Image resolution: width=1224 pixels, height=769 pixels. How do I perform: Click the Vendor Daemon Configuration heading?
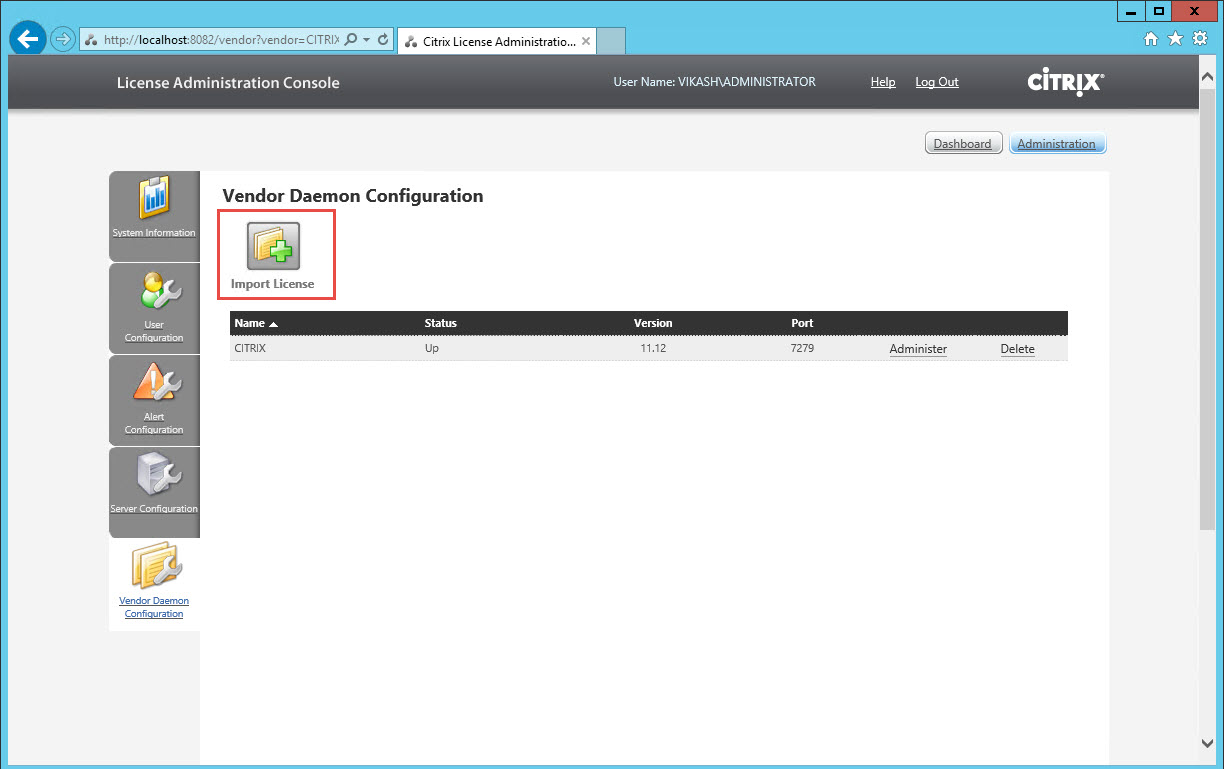coord(353,196)
